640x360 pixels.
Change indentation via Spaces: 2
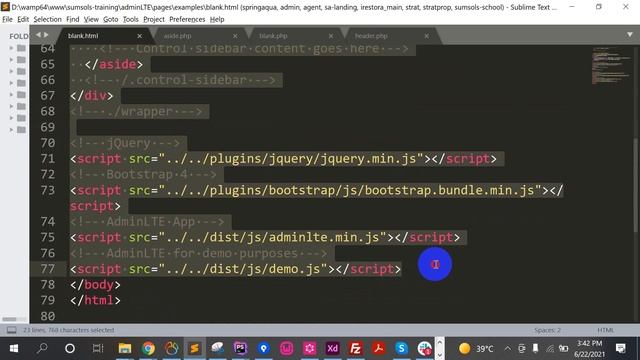(x=547, y=330)
